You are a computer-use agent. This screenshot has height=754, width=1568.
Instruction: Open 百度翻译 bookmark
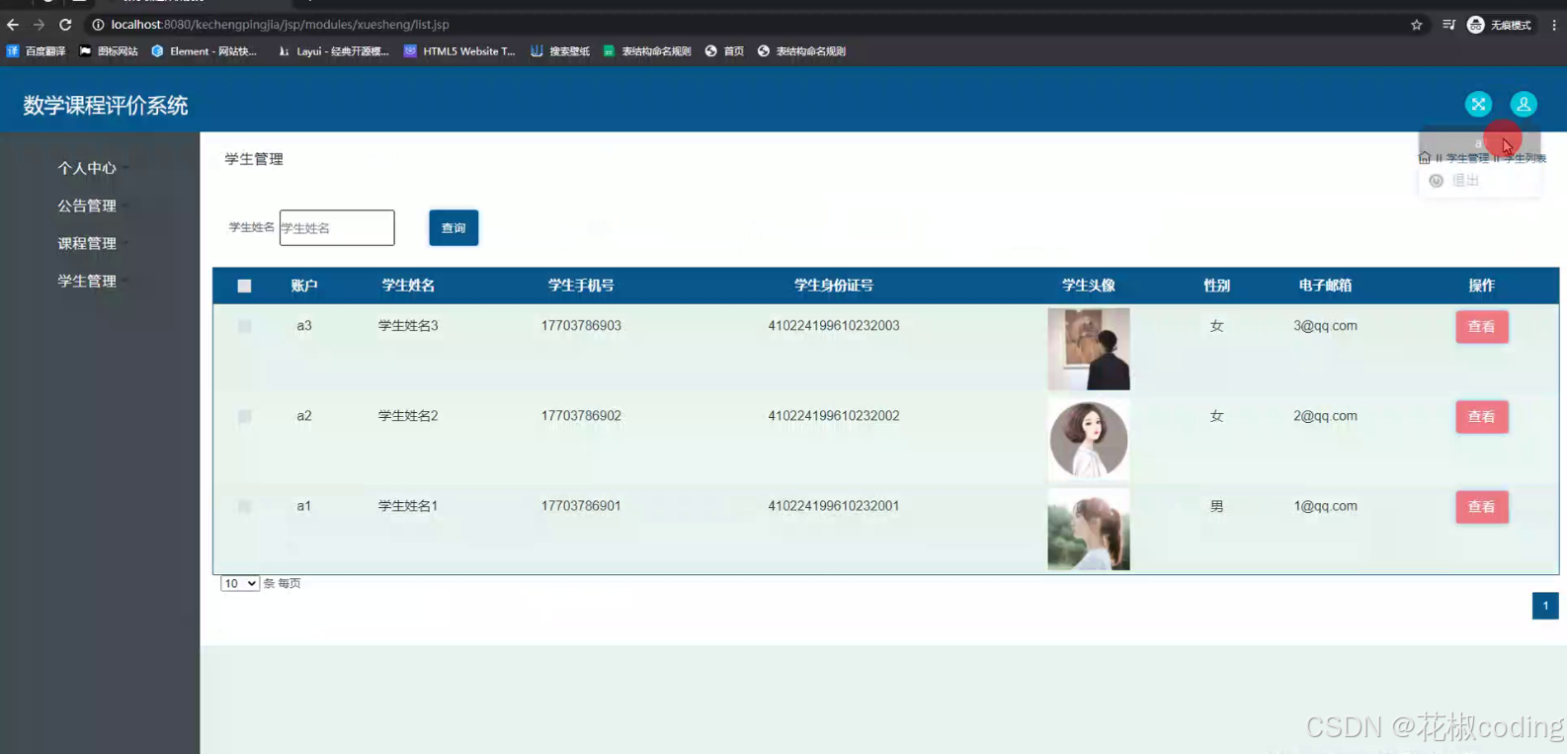37,51
